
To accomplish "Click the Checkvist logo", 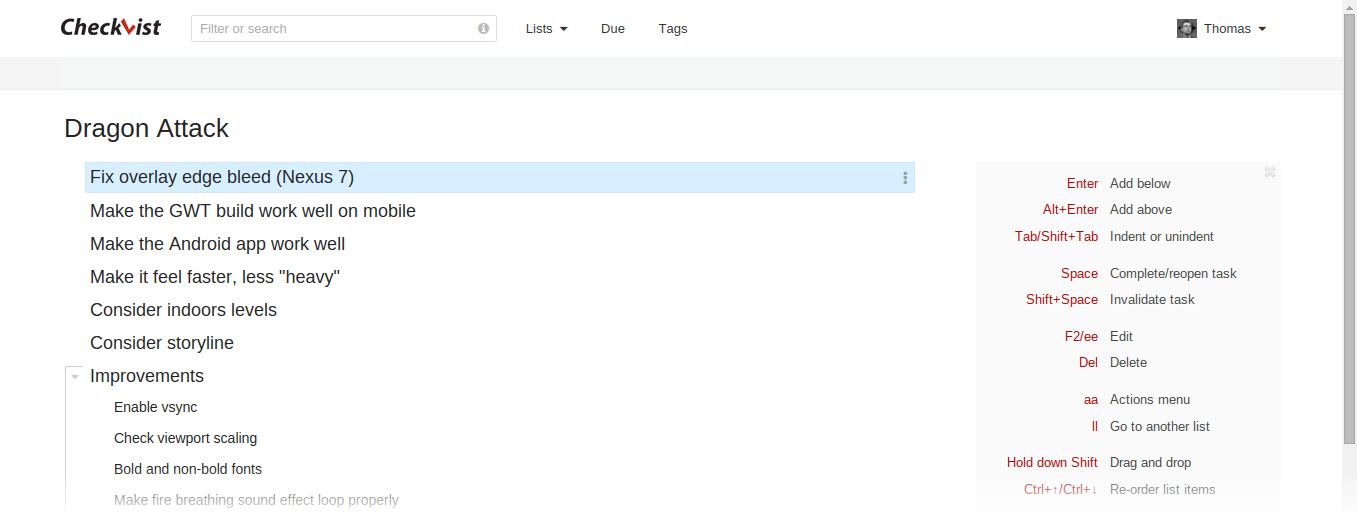I will 110,27.
